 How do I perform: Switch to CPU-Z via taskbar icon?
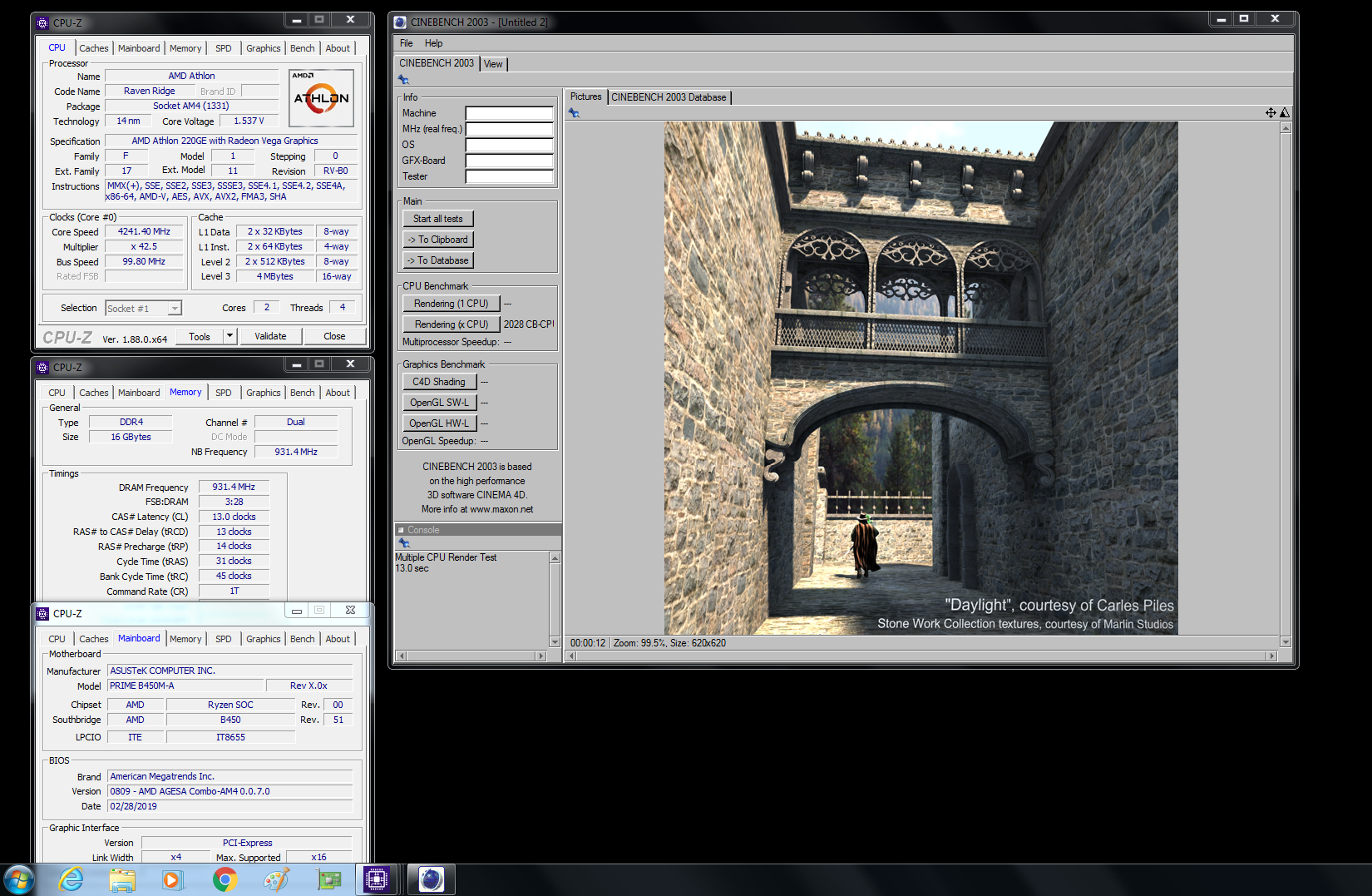click(377, 879)
